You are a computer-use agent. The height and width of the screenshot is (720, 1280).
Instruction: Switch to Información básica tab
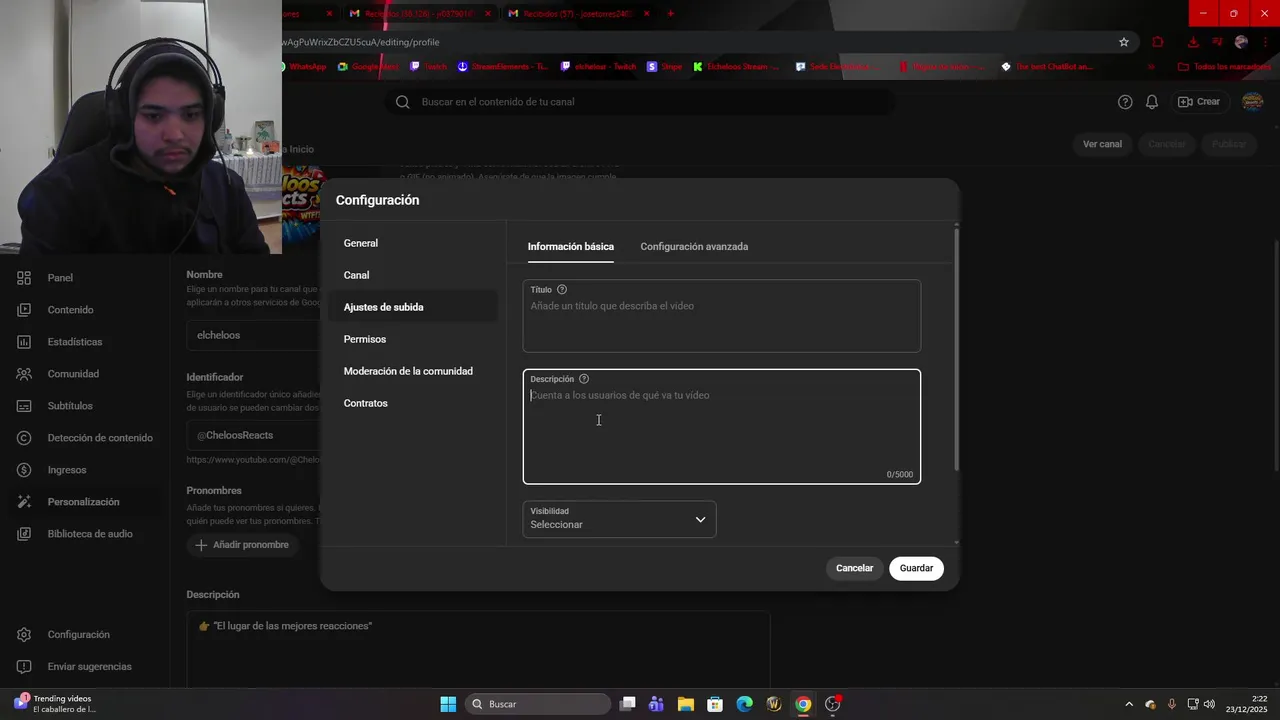tap(571, 247)
